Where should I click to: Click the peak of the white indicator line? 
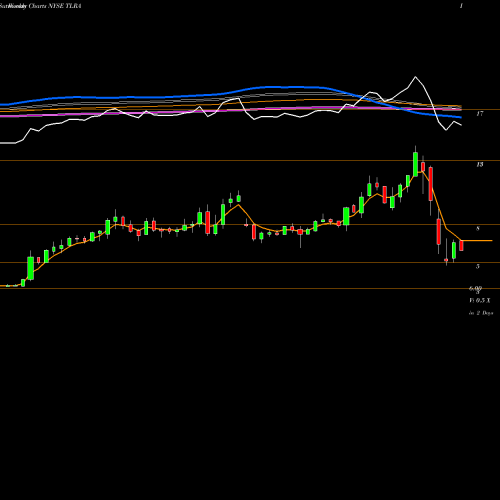415,77
